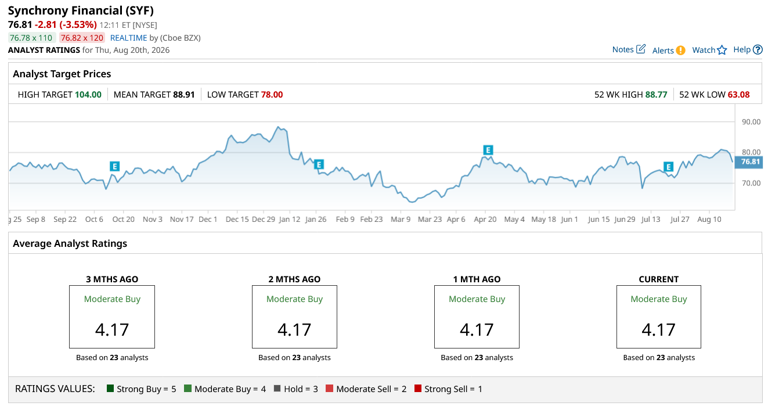Click the orange Alerts exclamation icon
Viewport: 768px width, 406px height.
pyautogui.click(x=680, y=50)
